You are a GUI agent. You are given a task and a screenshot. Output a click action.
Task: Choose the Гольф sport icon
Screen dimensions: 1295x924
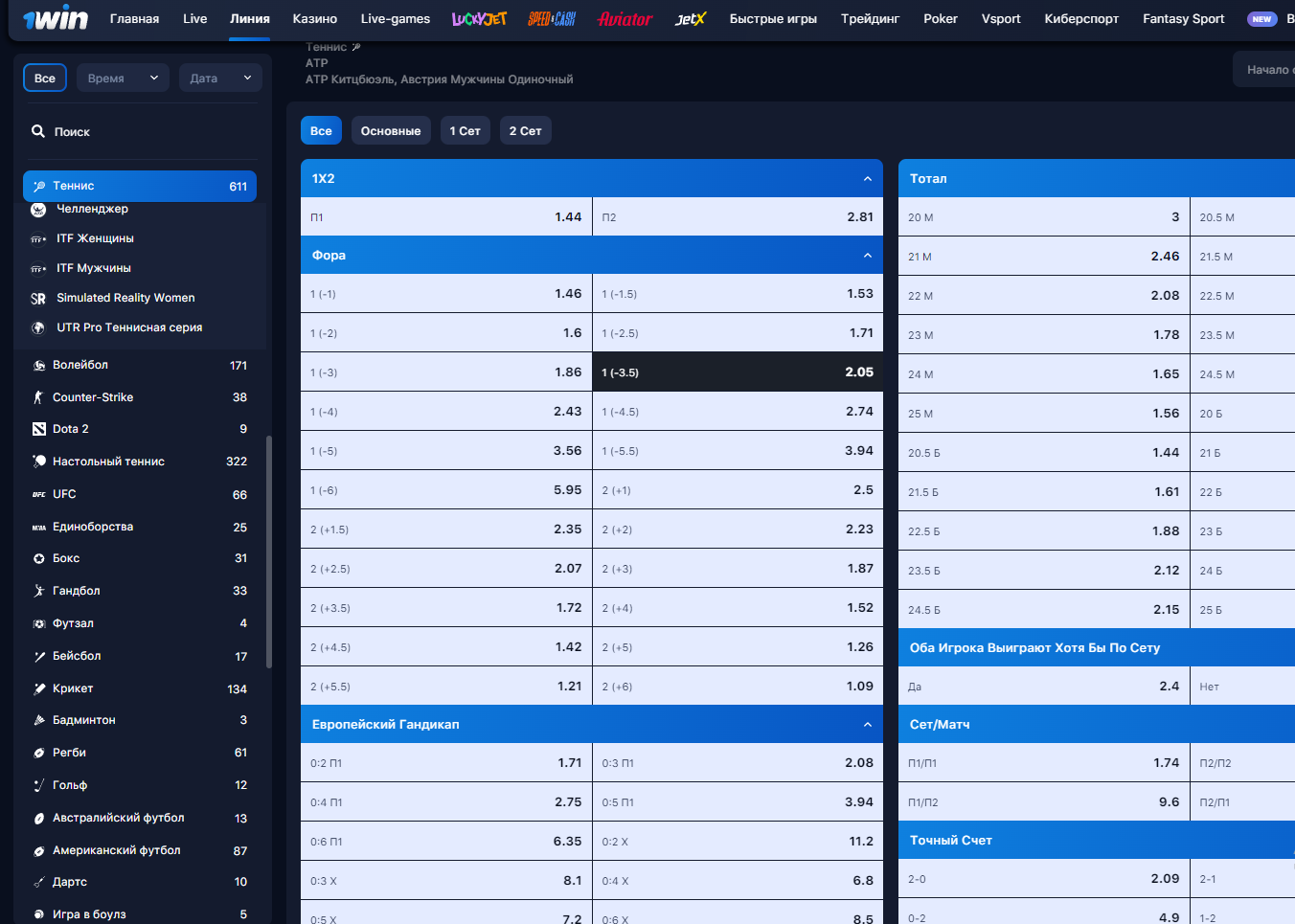coord(39,785)
